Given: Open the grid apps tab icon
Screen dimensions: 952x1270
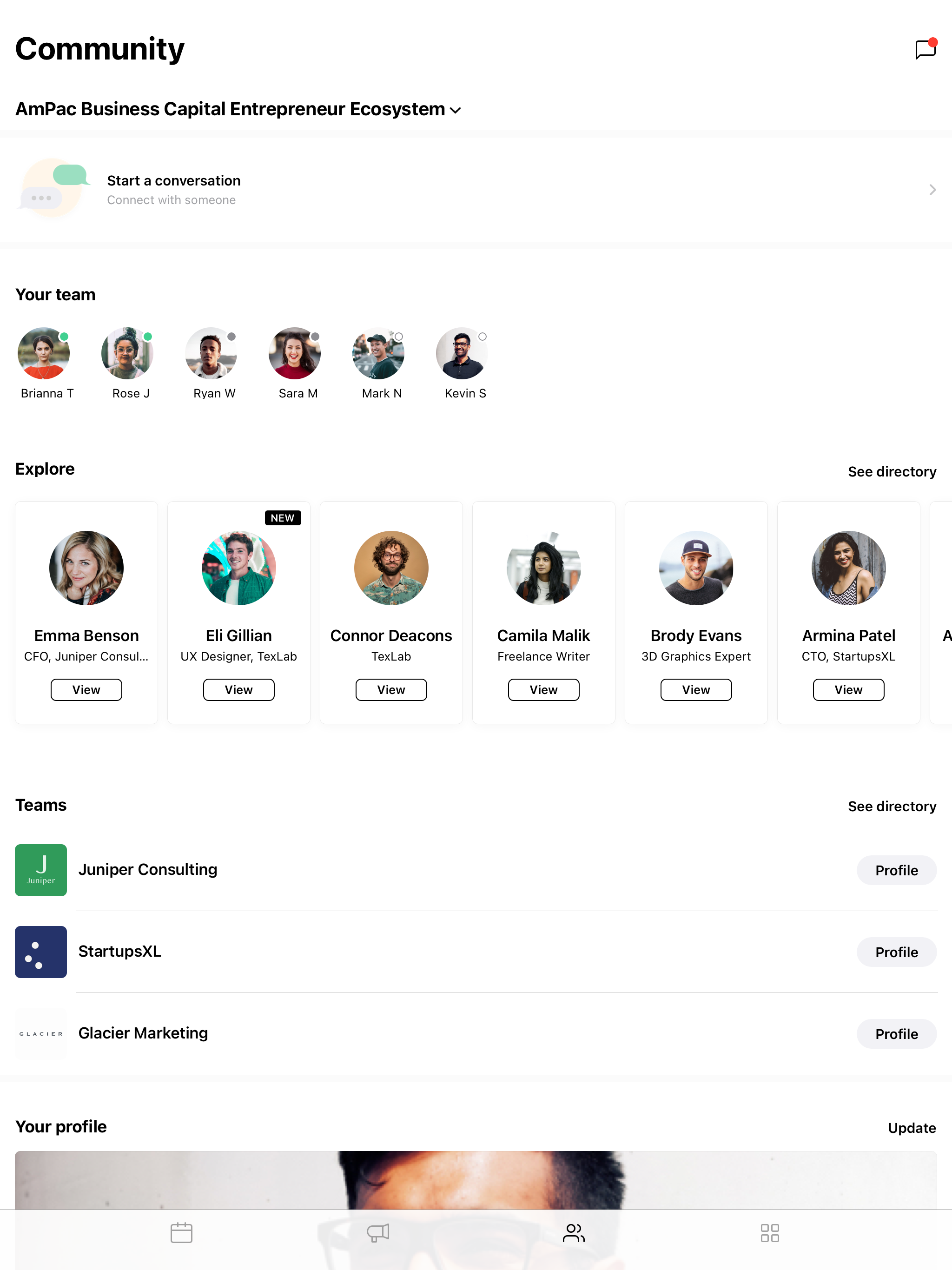Looking at the screenshot, I should [x=769, y=1232].
